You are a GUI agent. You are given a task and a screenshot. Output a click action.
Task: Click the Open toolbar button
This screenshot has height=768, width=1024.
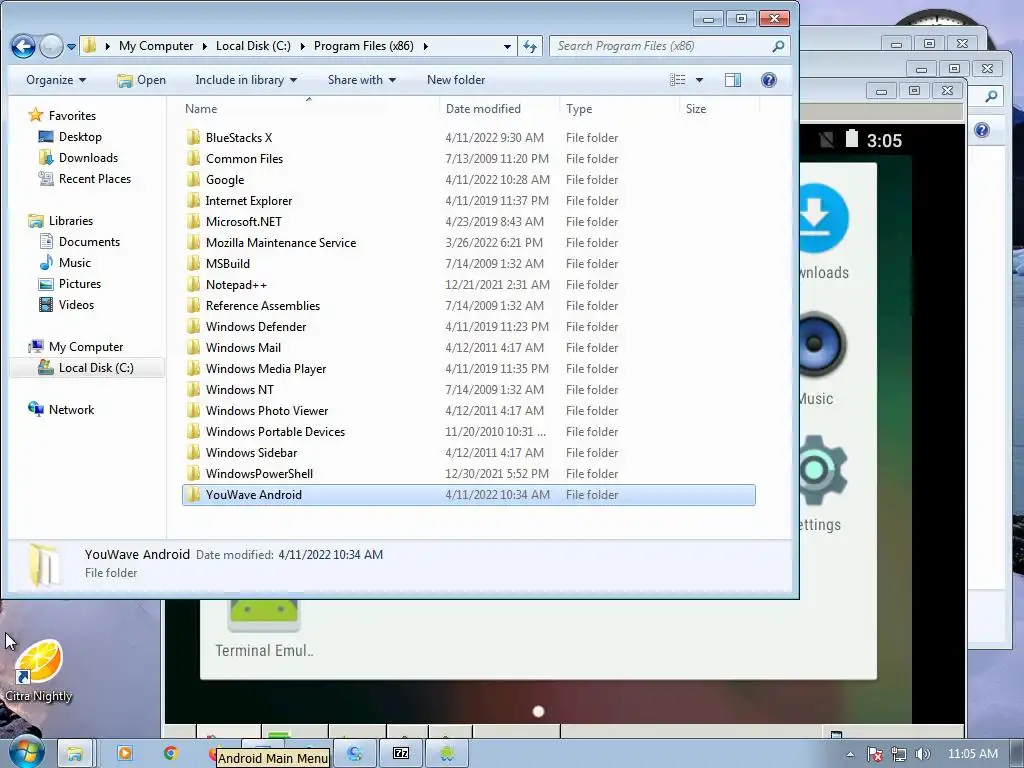point(141,80)
